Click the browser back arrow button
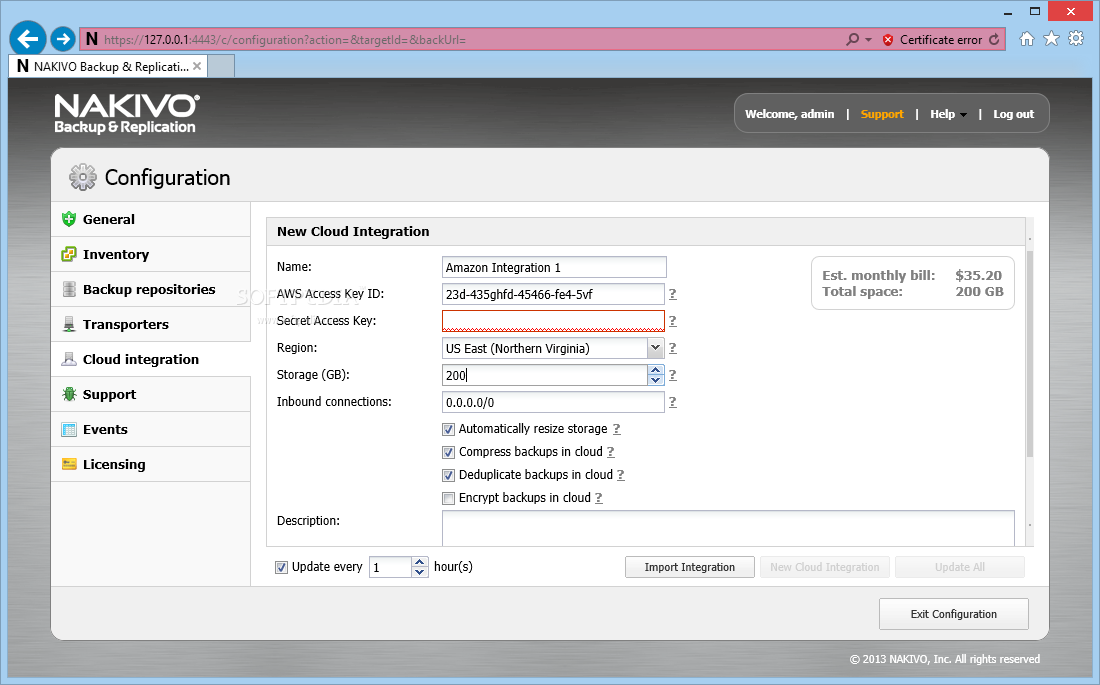1100x685 pixels. pos(28,39)
